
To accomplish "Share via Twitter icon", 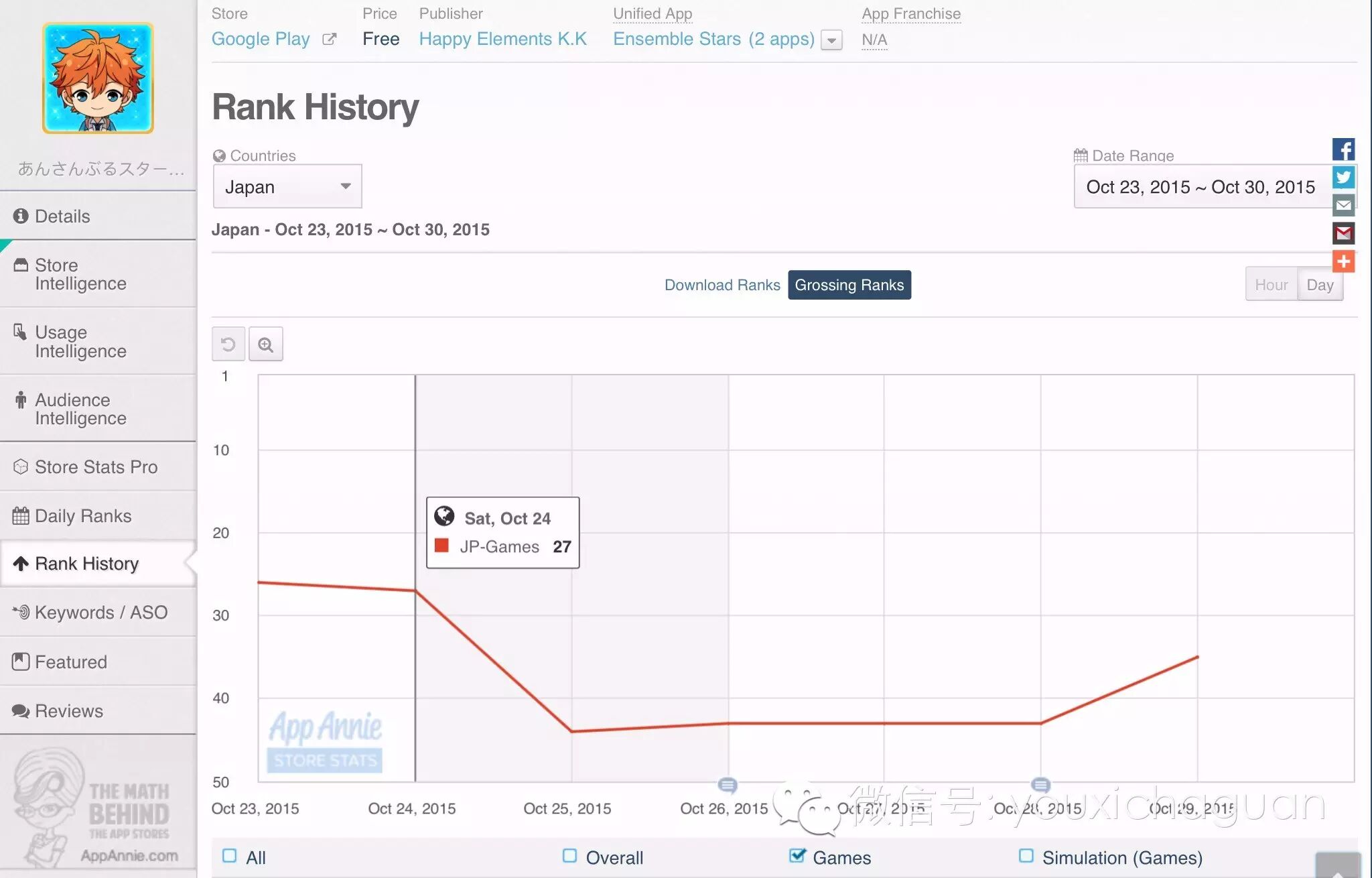I will 1343,177.
